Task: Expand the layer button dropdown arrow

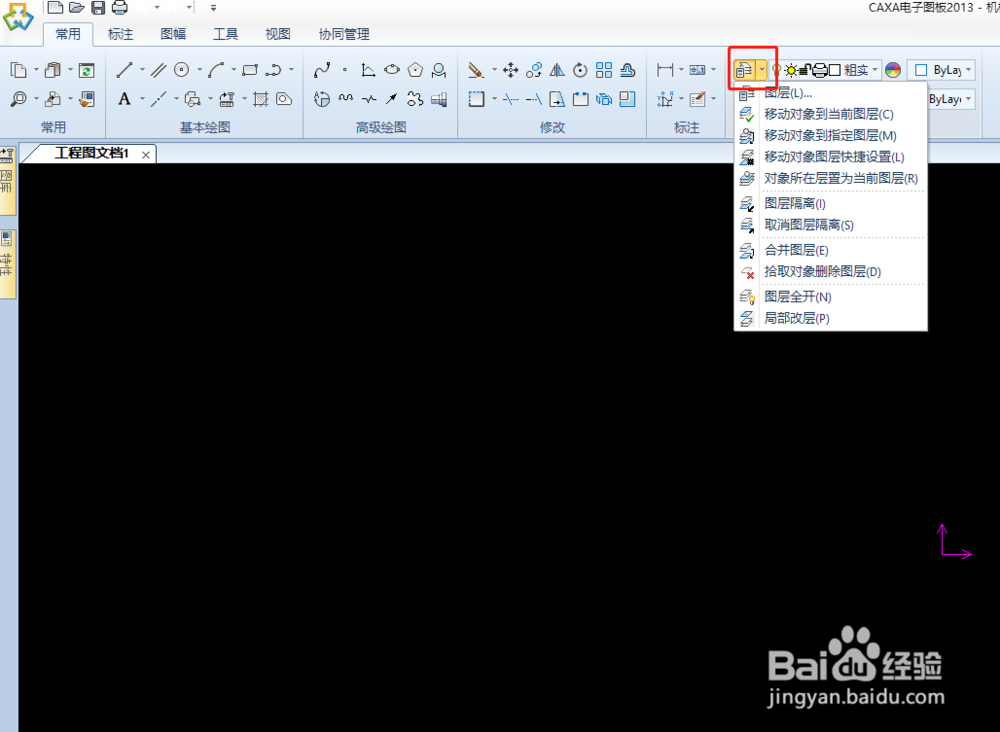Action: [x=761, y=70]
